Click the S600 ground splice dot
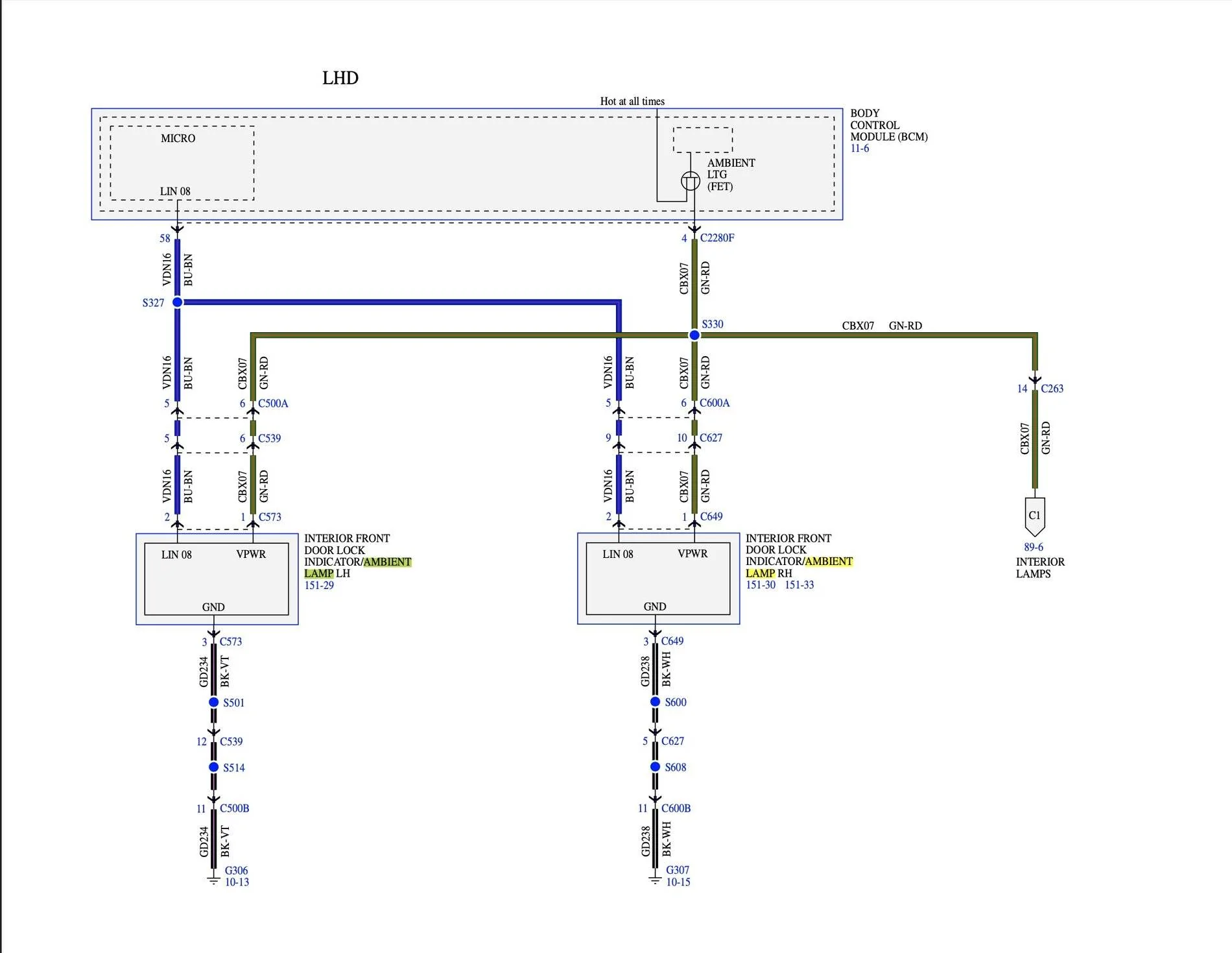 [656, 702]
